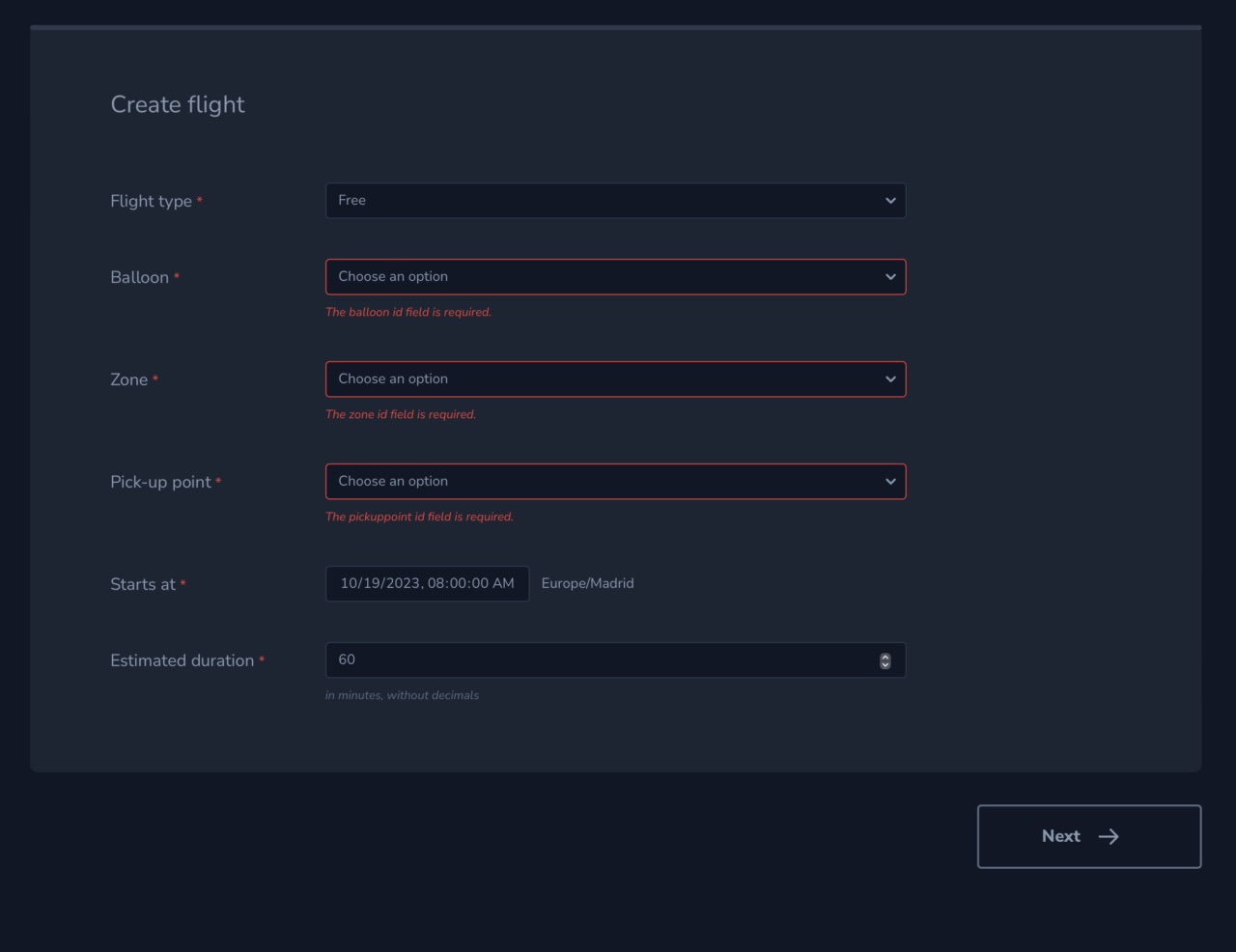The width and height of the screenshot is (1236, 952).
Task: Open the Flight type dropdown showing Free
Action: click(x=615, y=200)
